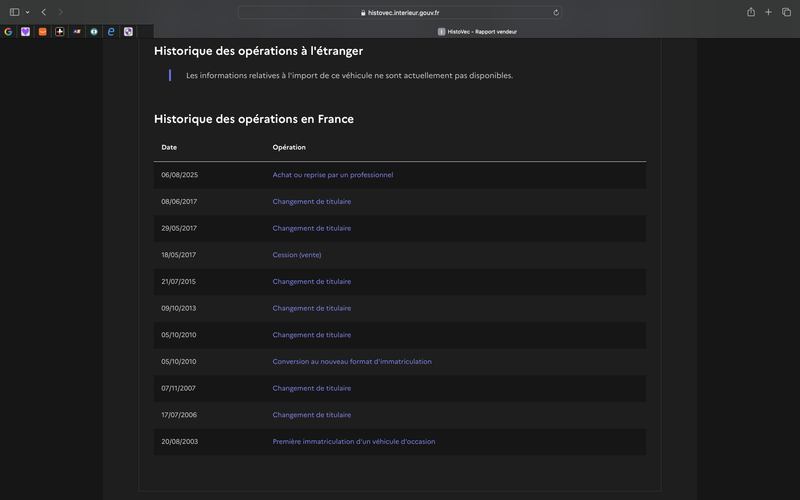Screen dimensions: 800x500
Task: Focus the histovec.interieur.gouv.fr address bar
Action: (x=400, y=13)
